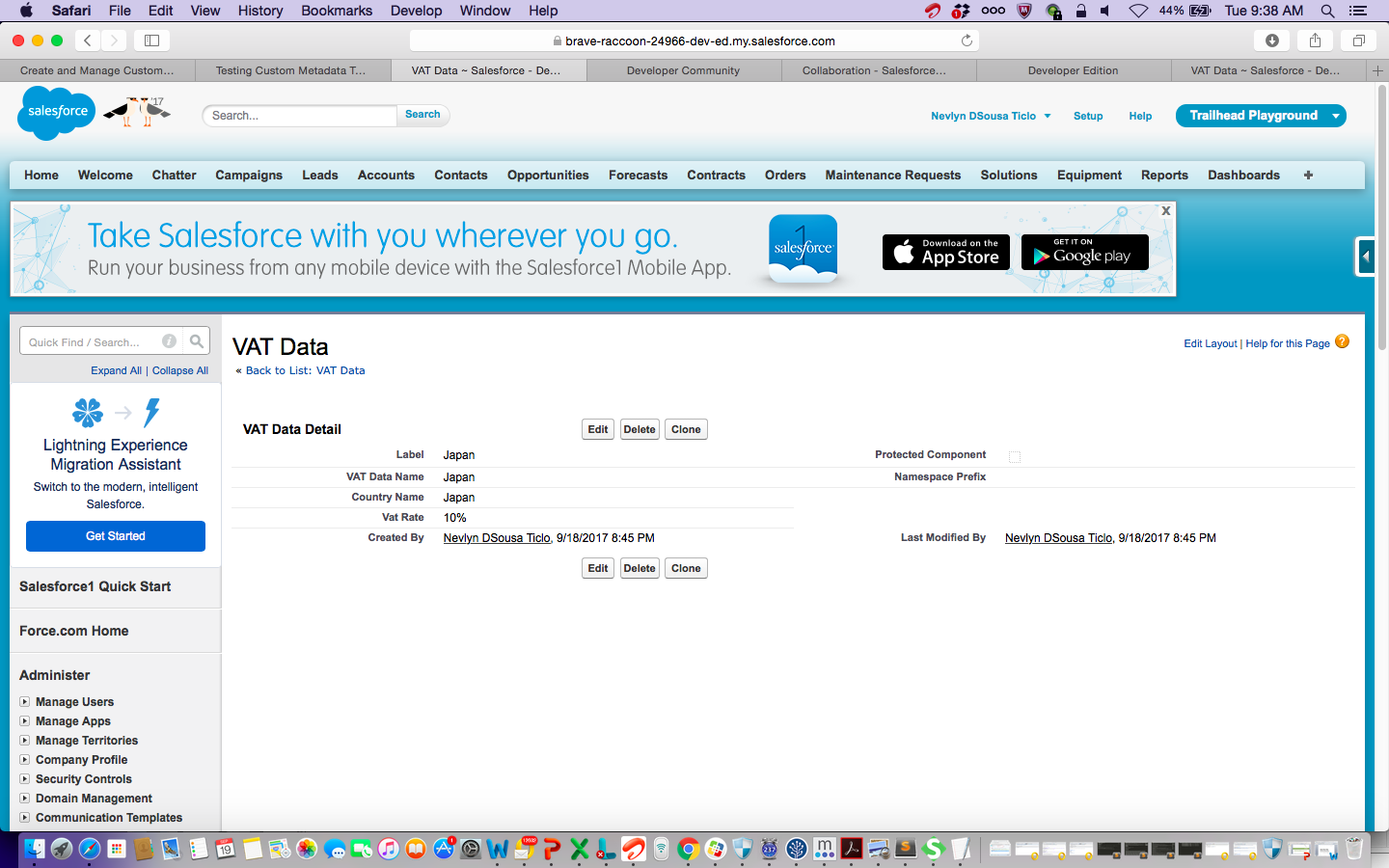Click the Safari address bar
This screenshot has width=1389, height=868.
click(694, 41)
